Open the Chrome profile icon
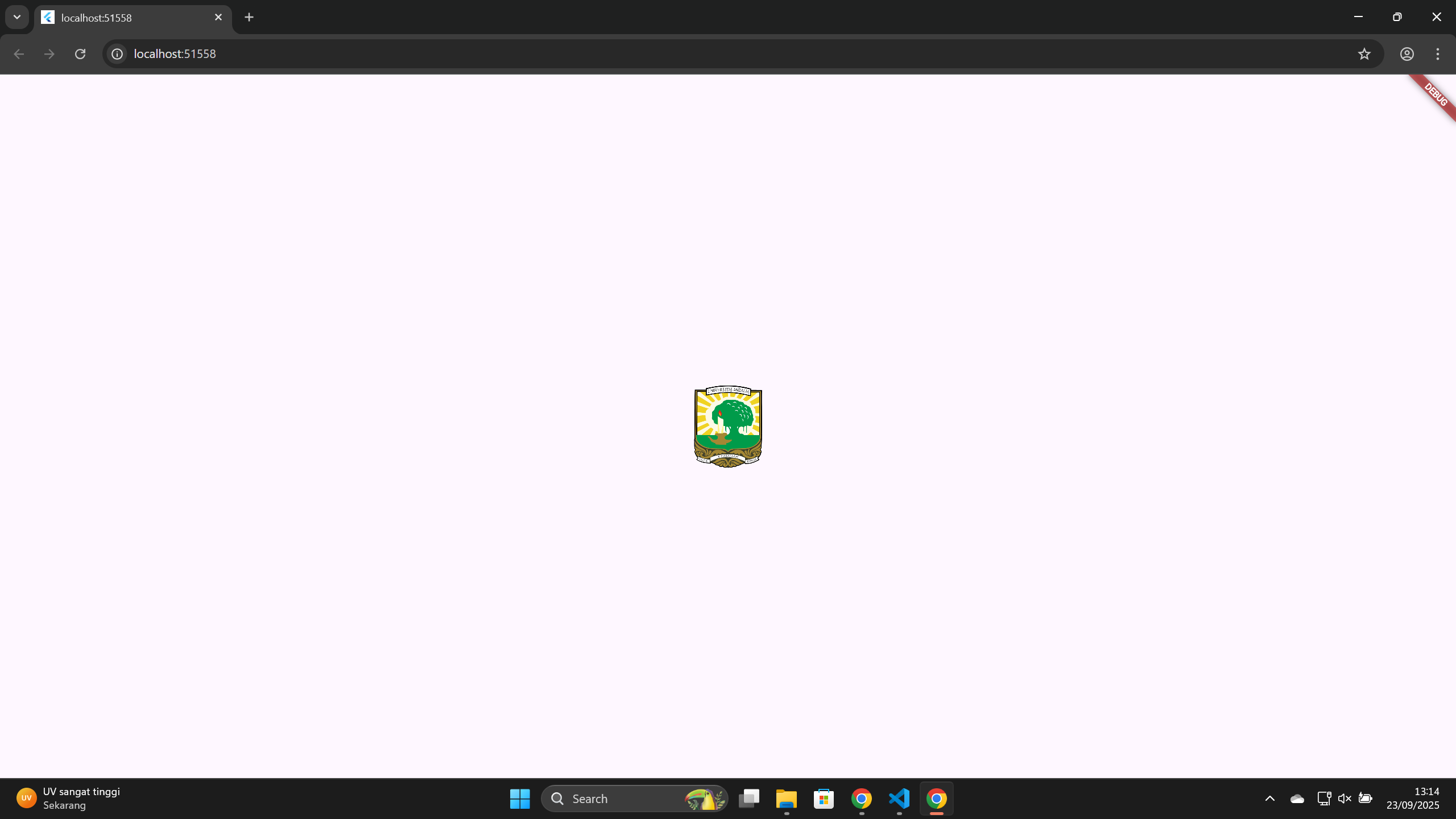 pyautogui.click(x=1407, y=53)
